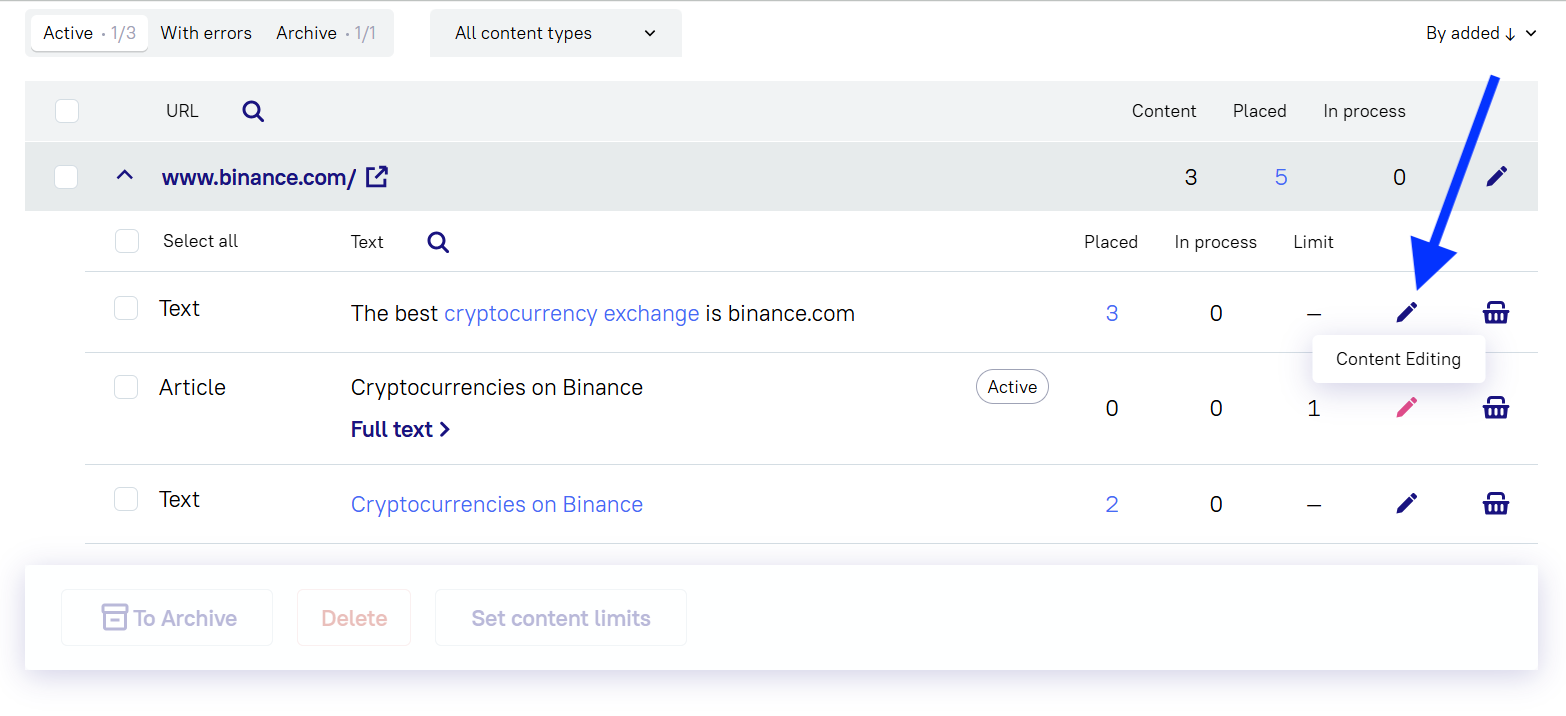Click the Content Editing tooltip
This screenshot has height=716, width=1566.
tap(1398, 359)
